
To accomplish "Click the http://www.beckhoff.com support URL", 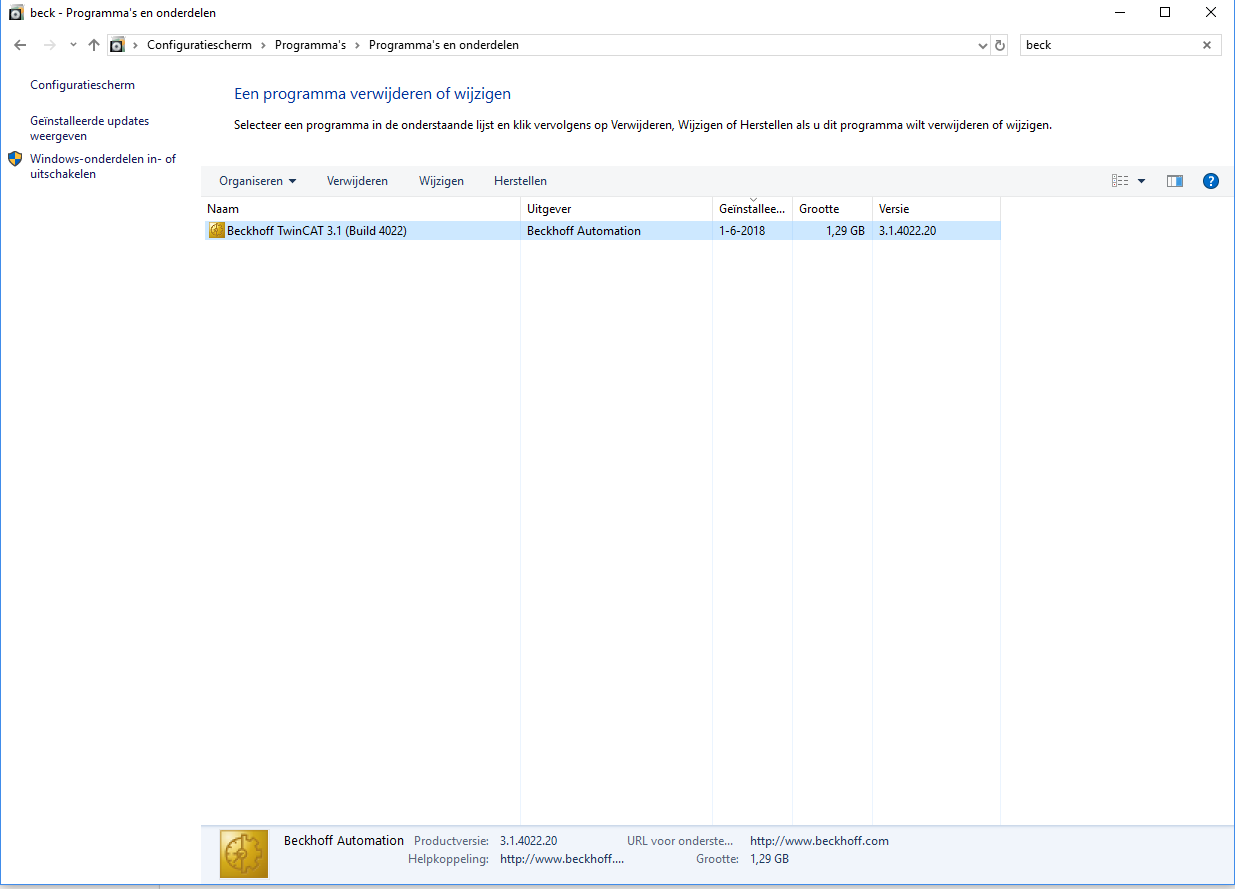I will [819, 841].
